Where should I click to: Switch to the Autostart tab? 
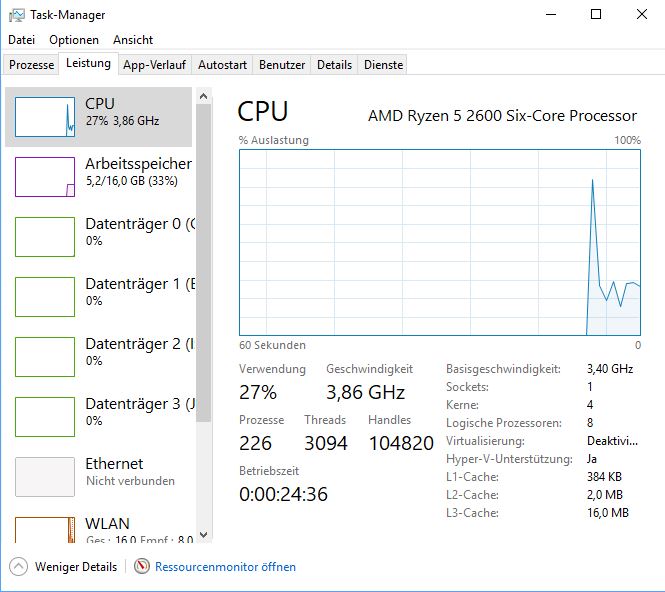222,65
